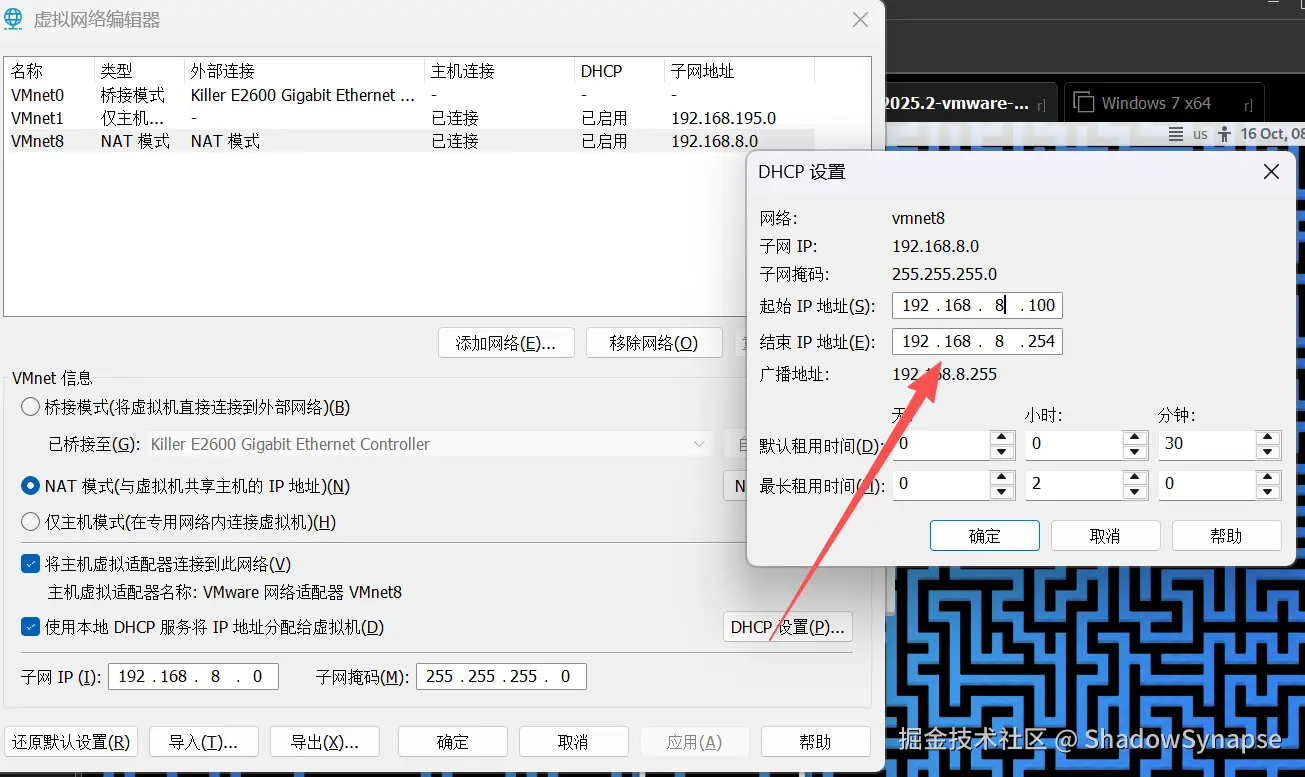
Task: Click the Windows 7 x64 tab icon
Action: [x=1082, y=103]
